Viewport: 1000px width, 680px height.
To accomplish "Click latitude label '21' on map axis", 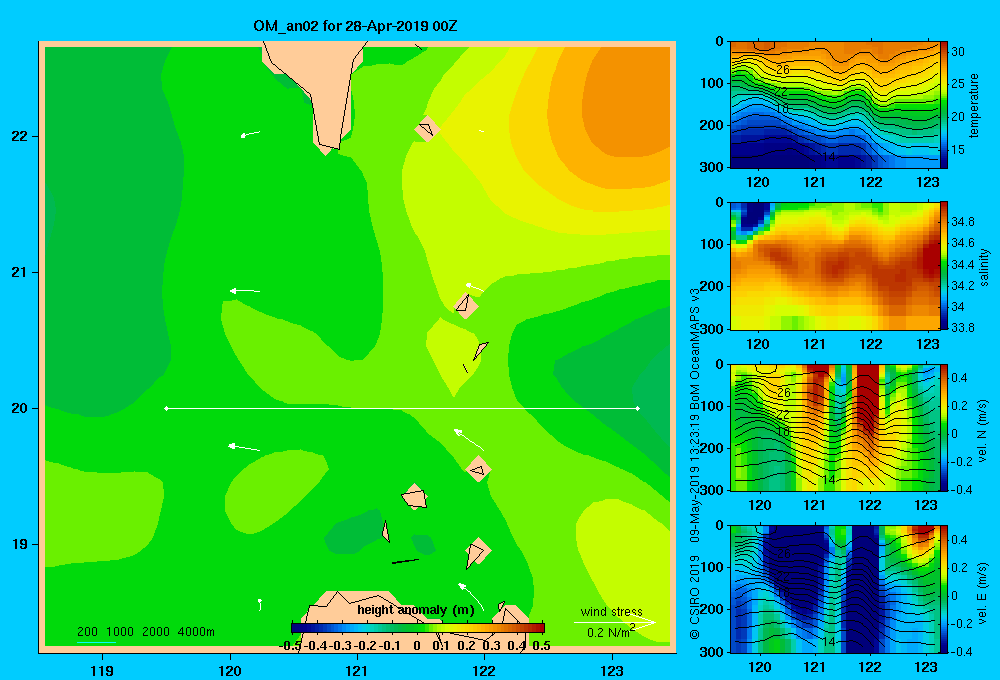I will click(20, 272).
